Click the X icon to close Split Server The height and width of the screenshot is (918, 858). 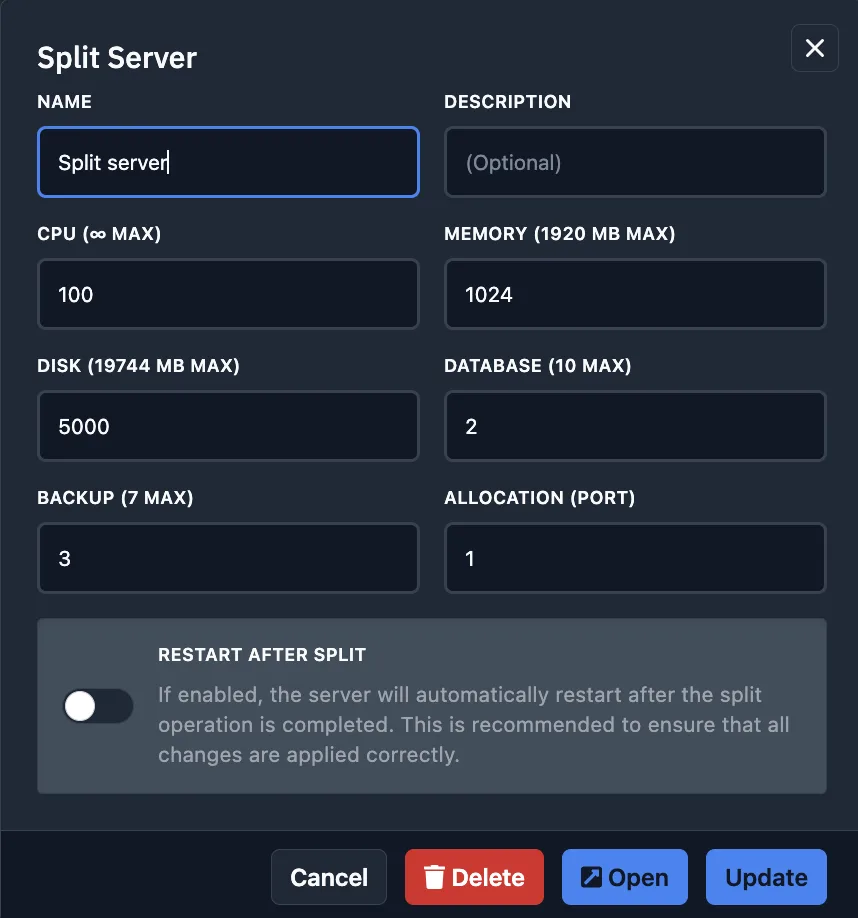pos(814,48)
